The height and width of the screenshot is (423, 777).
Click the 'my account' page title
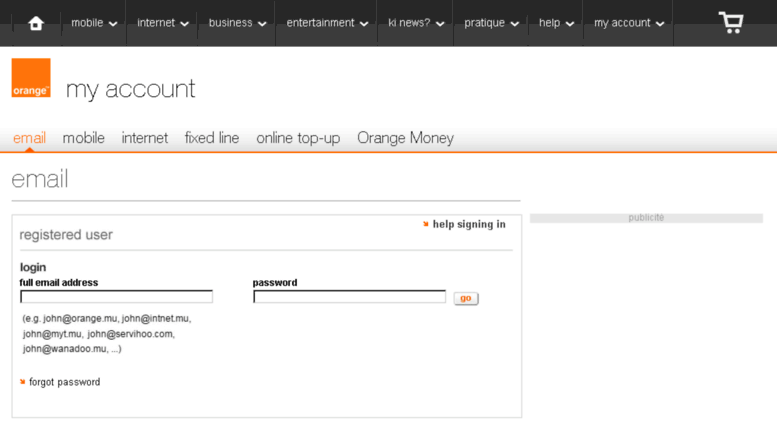[130, 89]
